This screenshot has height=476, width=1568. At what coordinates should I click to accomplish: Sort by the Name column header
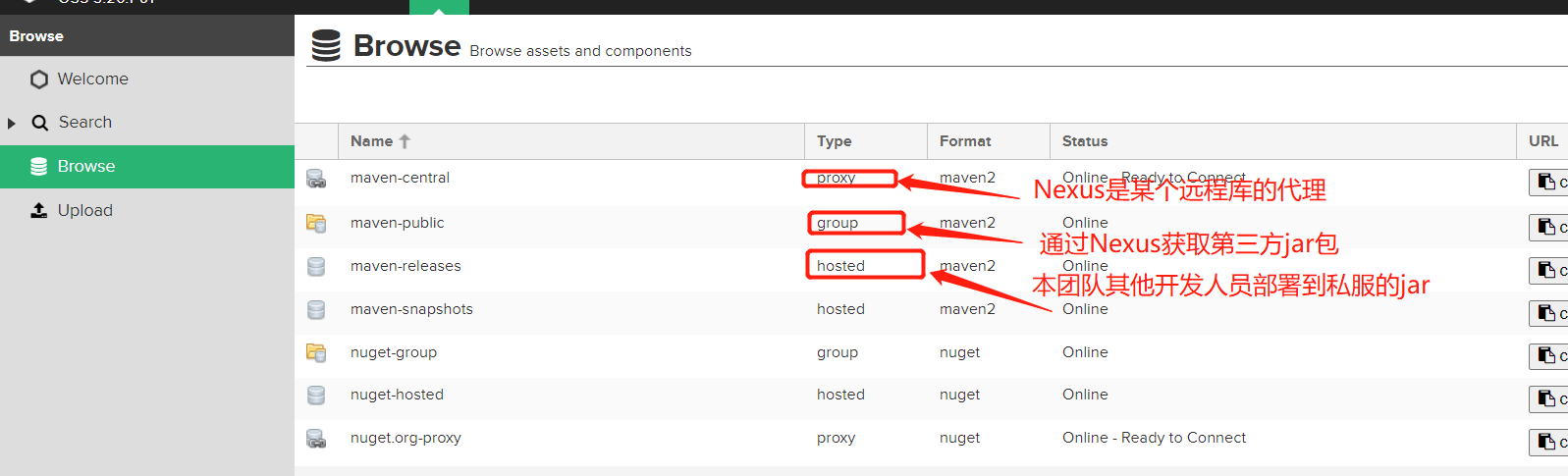pos(571,141)
